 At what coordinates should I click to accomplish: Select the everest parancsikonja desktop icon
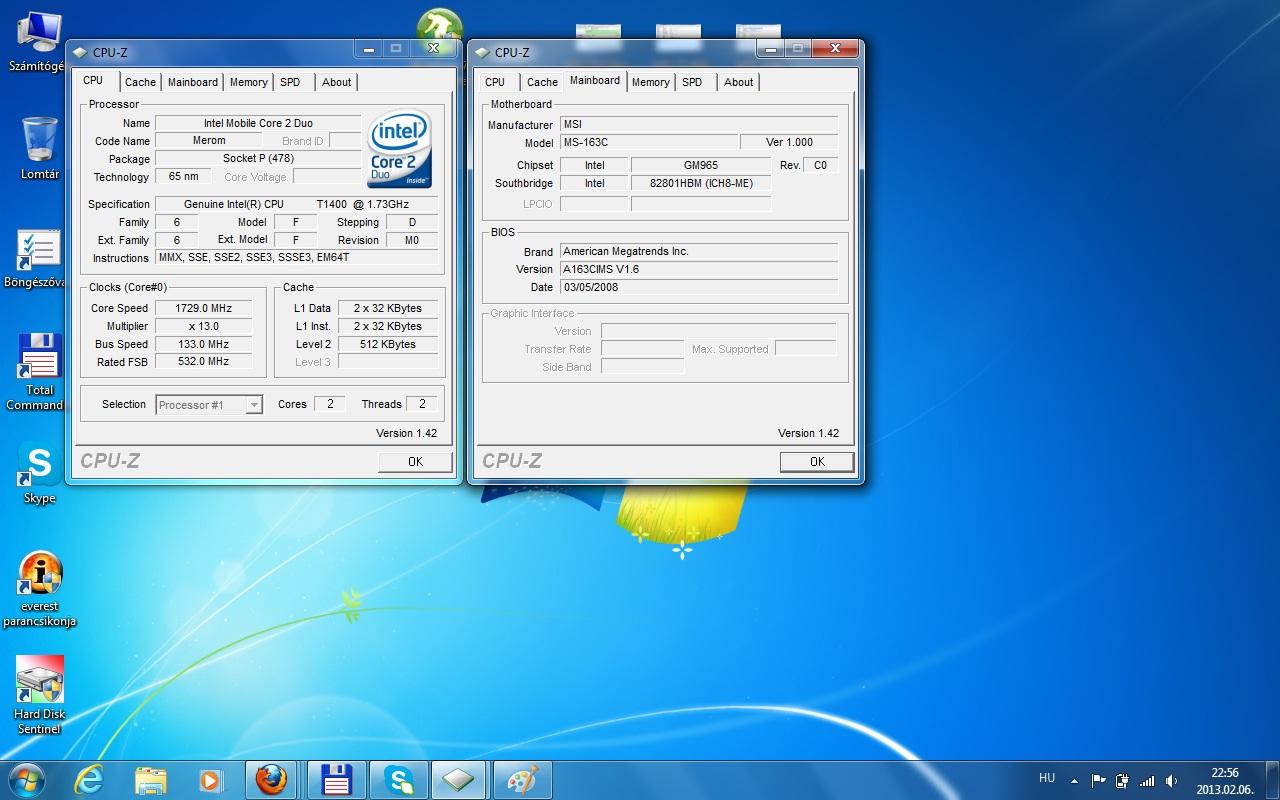point(40,589)
